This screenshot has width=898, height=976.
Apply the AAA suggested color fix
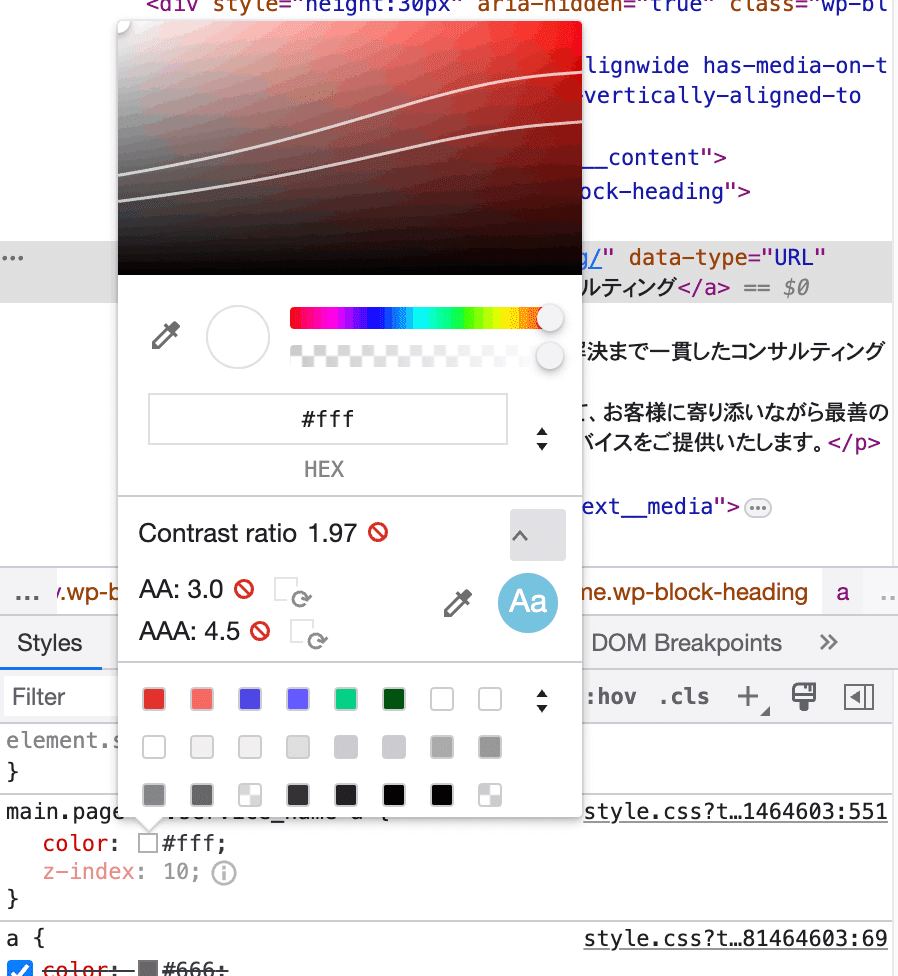309,634
